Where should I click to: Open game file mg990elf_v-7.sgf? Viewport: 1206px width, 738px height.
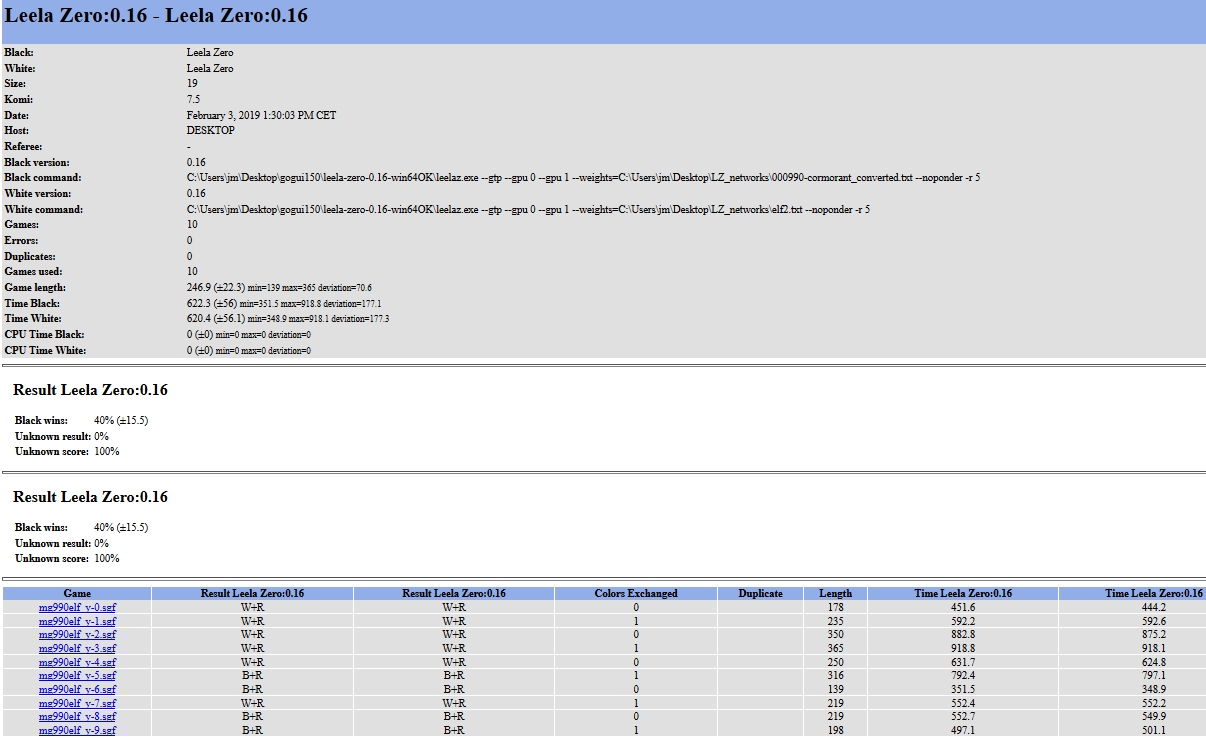77,703
